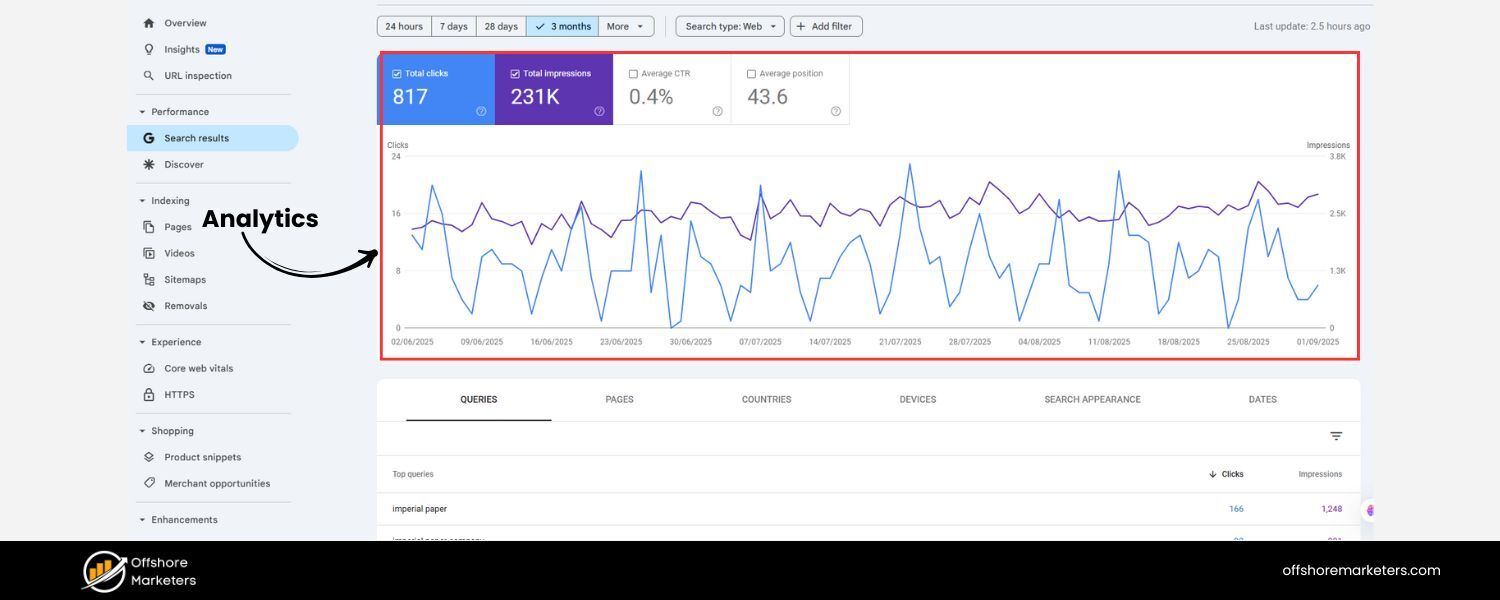Switch to the Devices tab
Viewport: 1500px width, 600px height.
click(x=917, y=399)
